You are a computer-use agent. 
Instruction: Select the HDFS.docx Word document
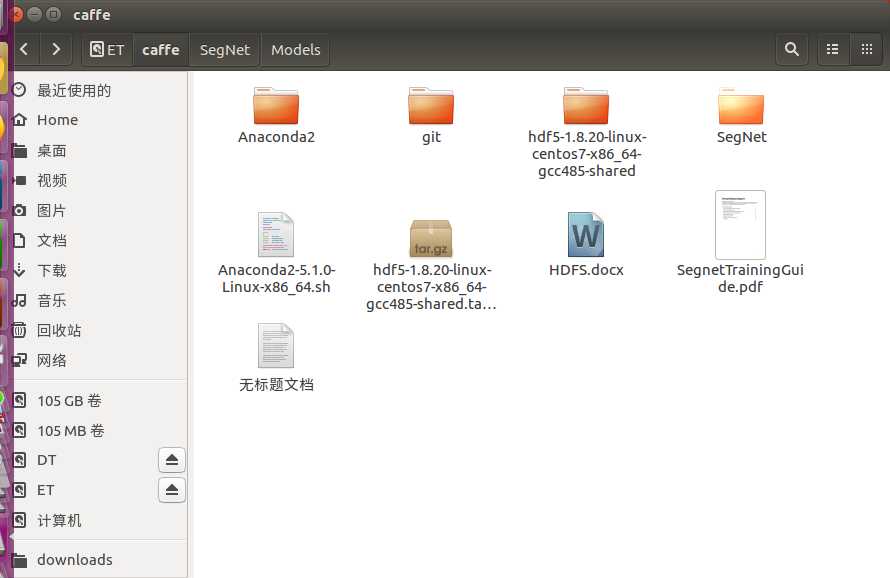586,234
